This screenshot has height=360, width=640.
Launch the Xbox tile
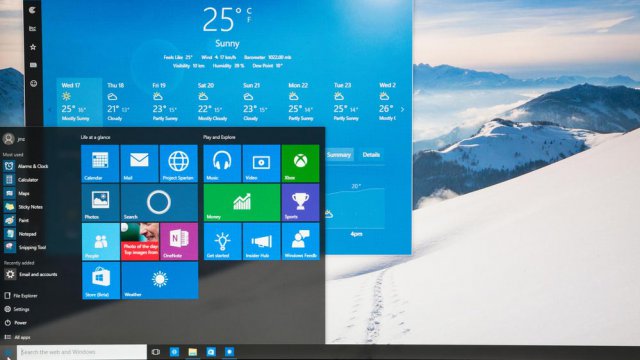[300, 163]
